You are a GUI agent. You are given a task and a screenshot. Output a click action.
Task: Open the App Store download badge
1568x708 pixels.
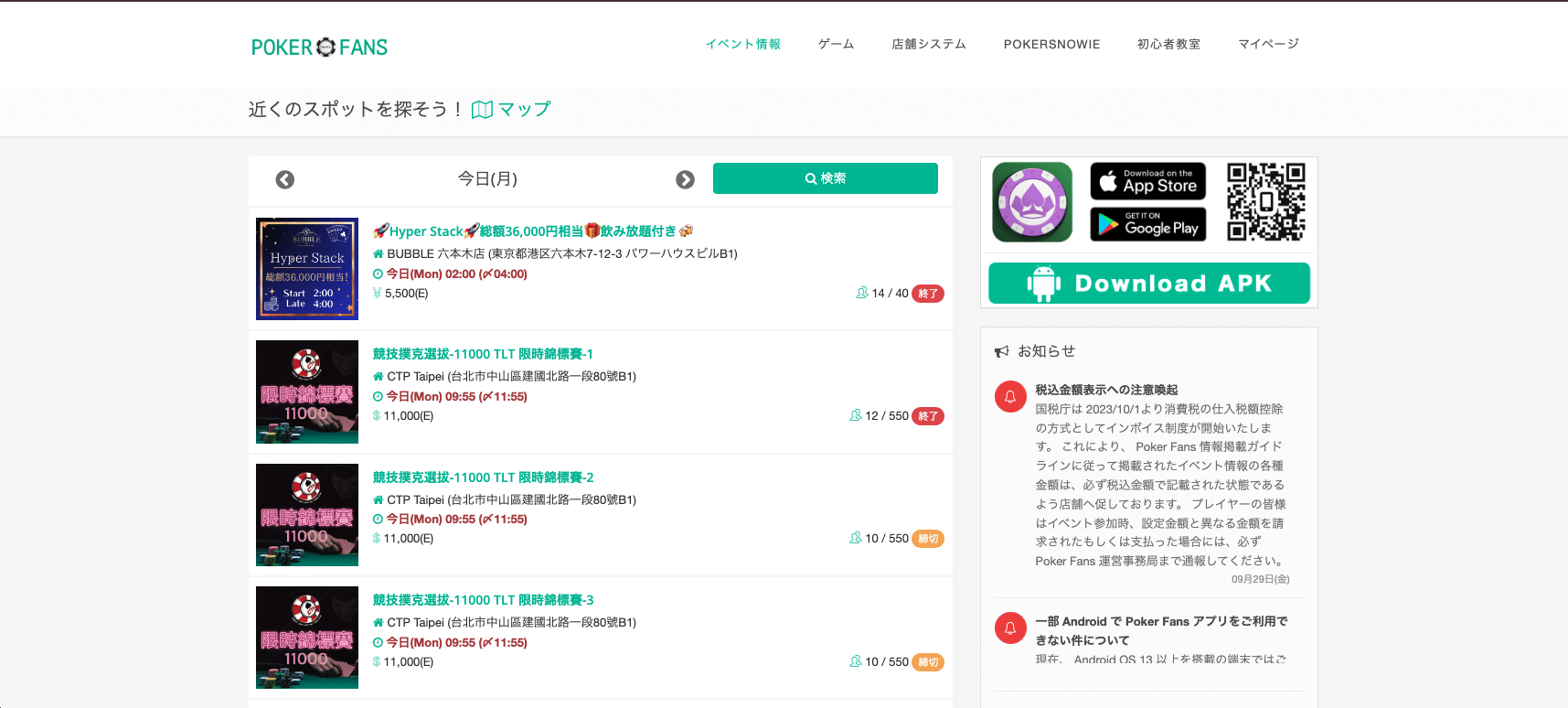[1147, 181]
